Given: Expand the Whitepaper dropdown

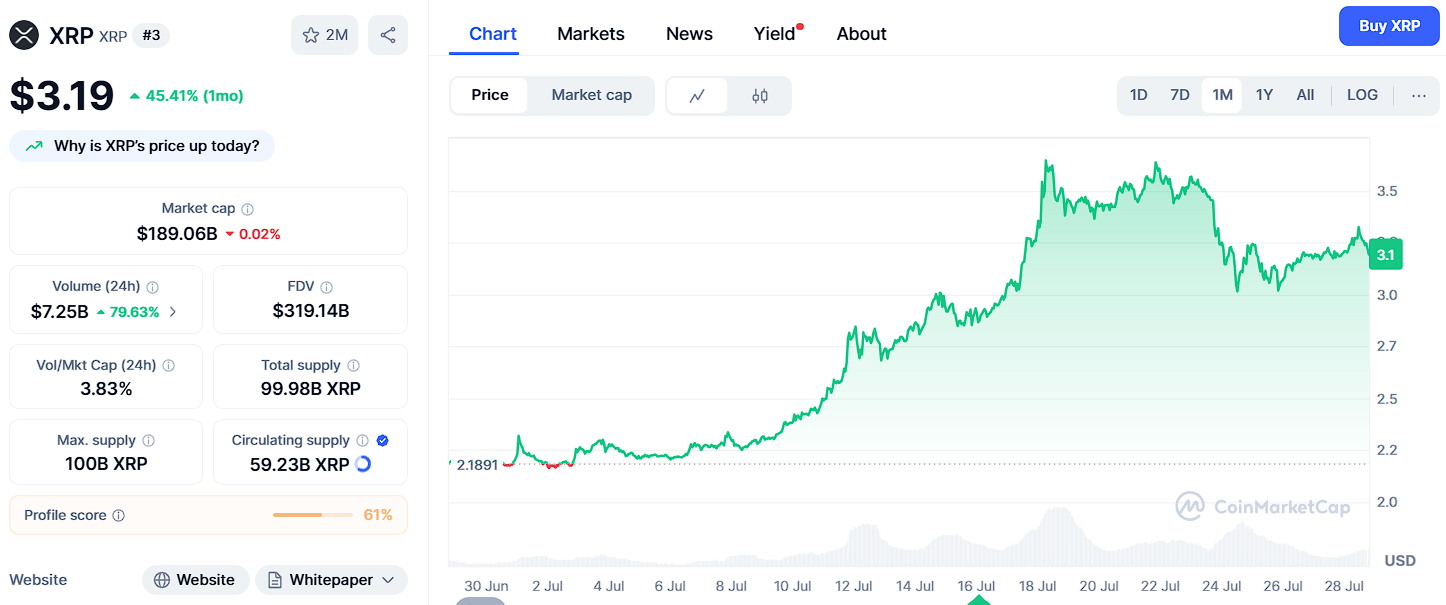Looking at the screenshot, I should point(331,580).
